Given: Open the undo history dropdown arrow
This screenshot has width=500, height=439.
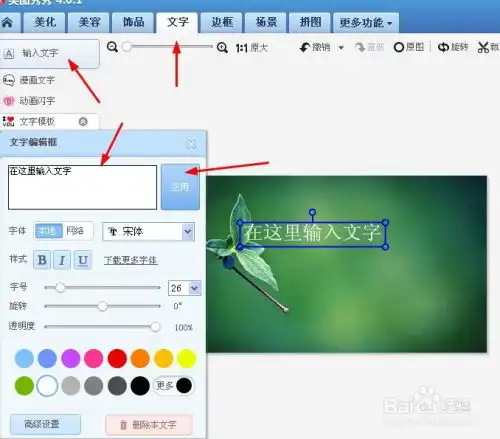Looking at the screenshot, I should point(341,48).
